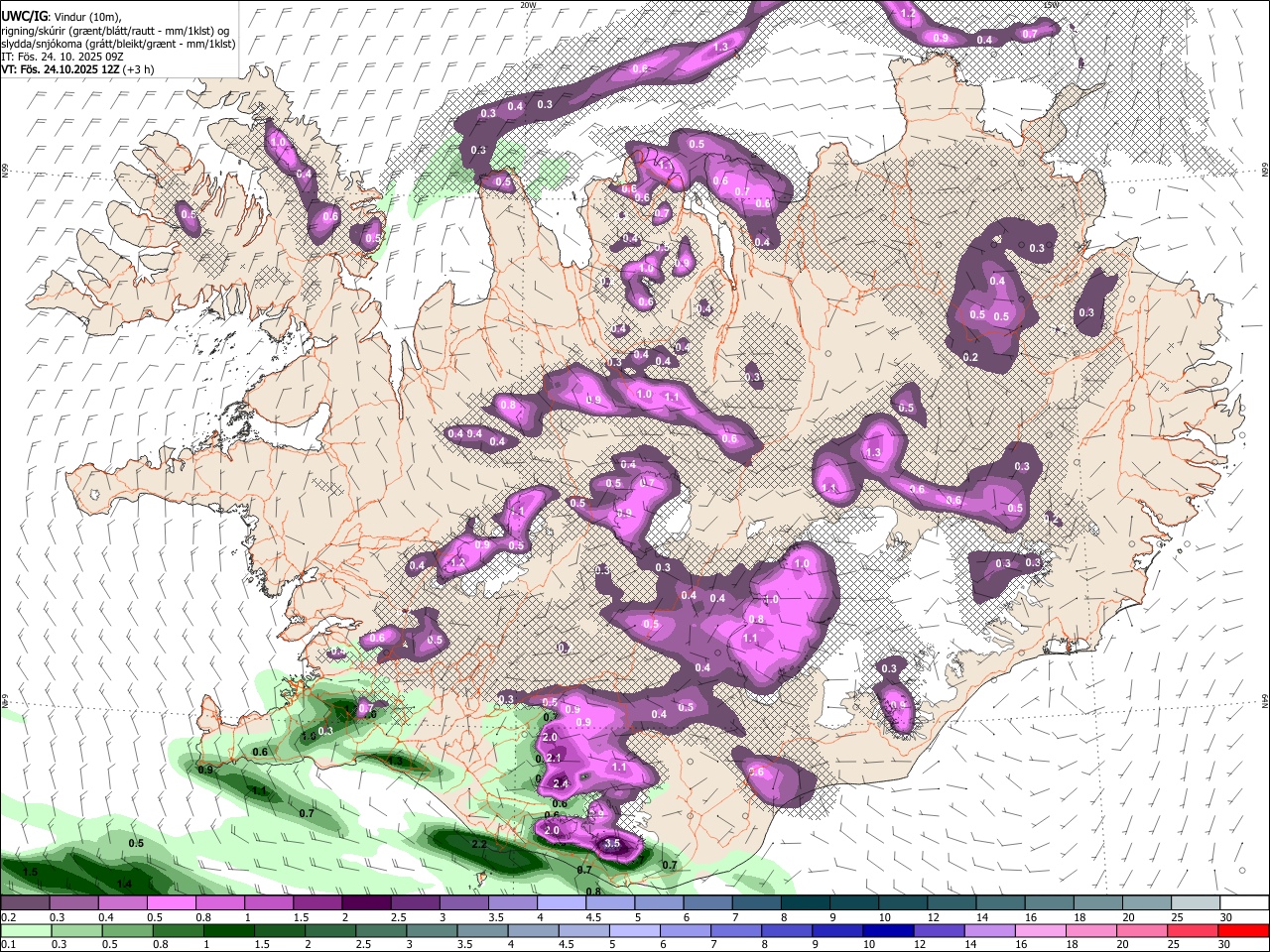The width and height of the screenshot is (1270, 952).
Task: Select the 'IT: Fös. 24. 10. 2025 09Z' line
Action: [x=63, y=57]
